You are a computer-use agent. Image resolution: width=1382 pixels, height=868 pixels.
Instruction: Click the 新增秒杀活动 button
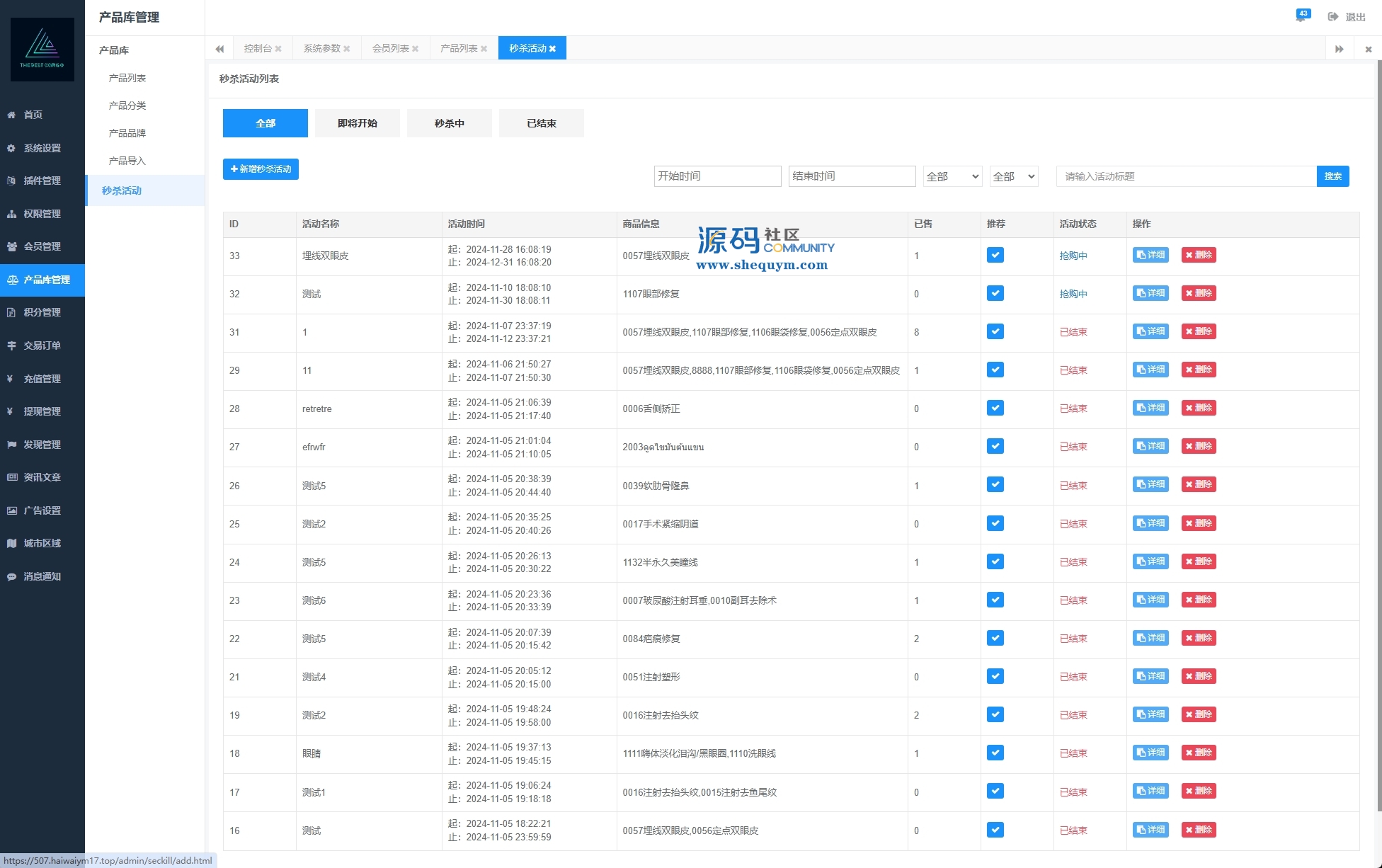(261, 169)
